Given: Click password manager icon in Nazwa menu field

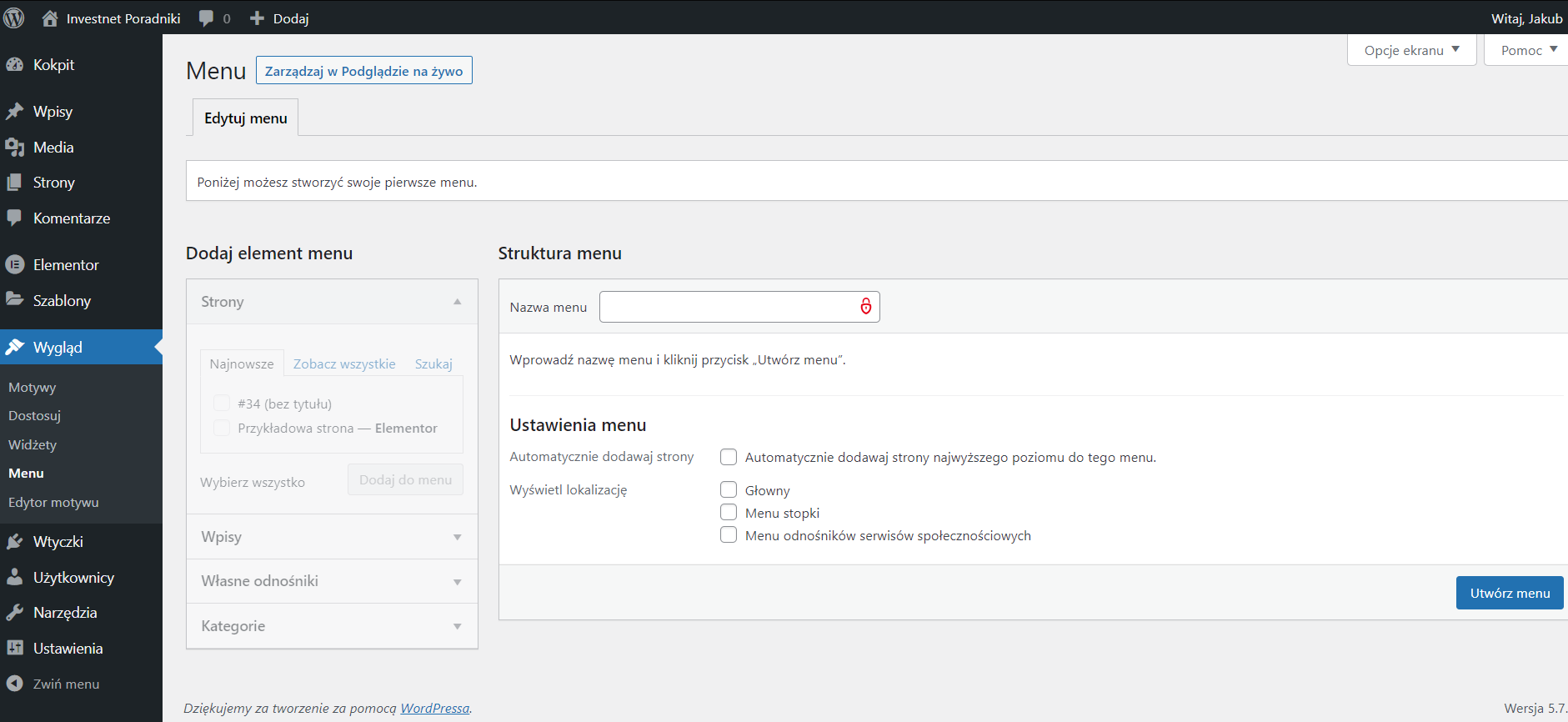Looking at the screenshot, I should 866,307.
